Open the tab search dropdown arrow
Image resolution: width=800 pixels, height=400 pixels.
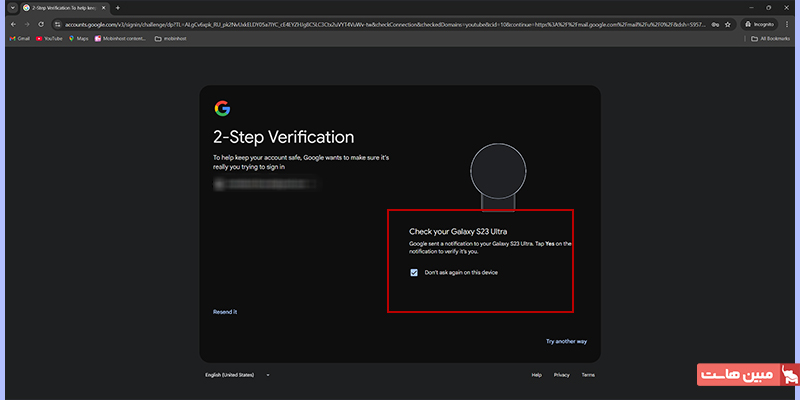coord(13,8)
